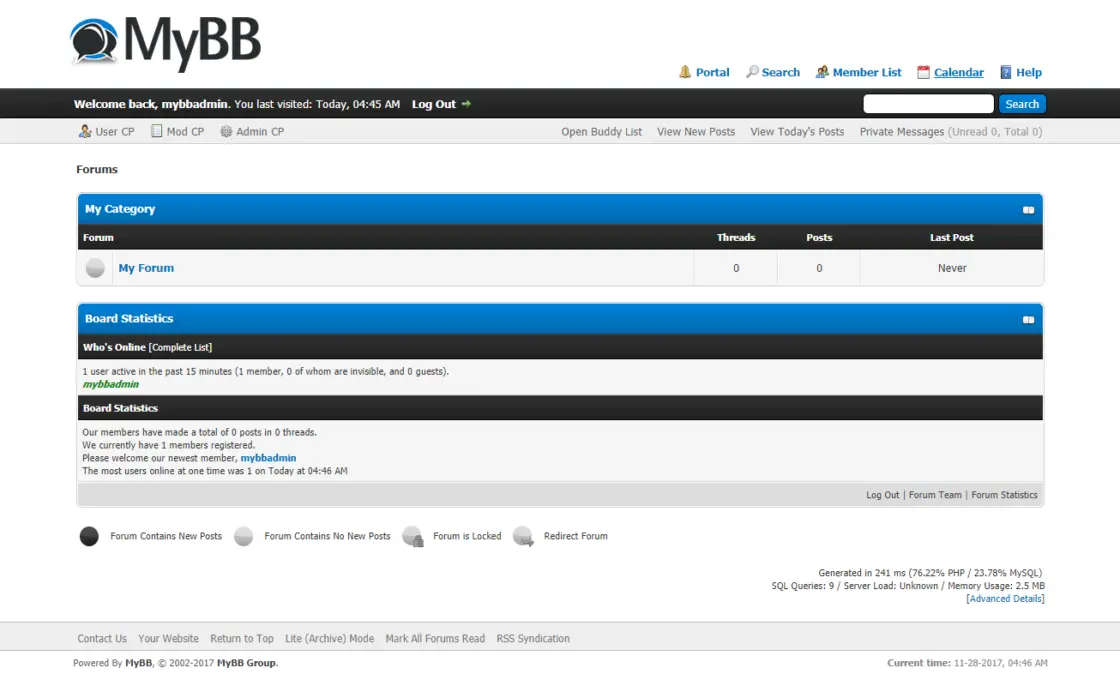
Task: Click the Forum is Locked legend icon
Action: 413,536
